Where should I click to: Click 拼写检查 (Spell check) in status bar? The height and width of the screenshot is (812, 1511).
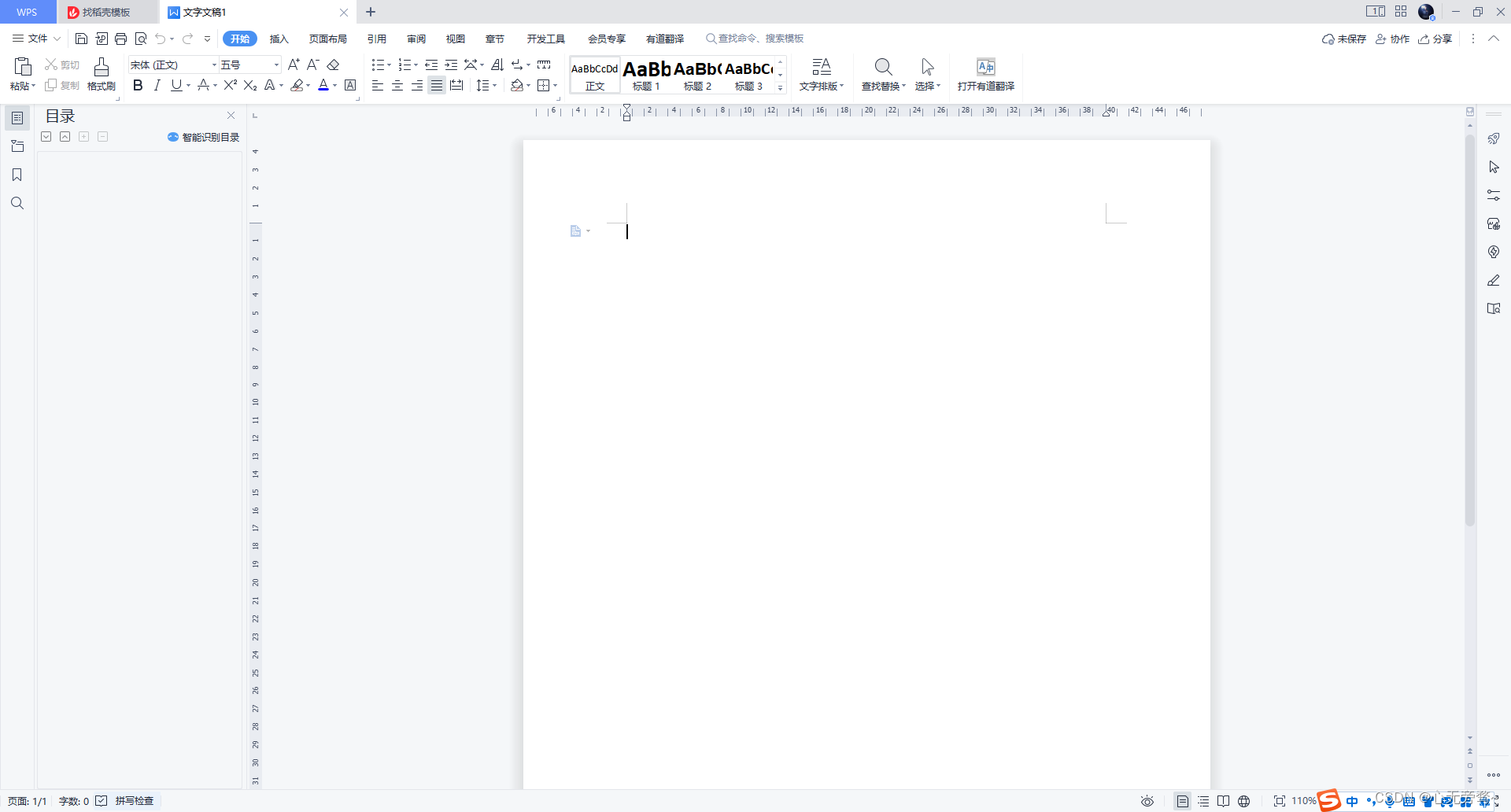(135, 801)
